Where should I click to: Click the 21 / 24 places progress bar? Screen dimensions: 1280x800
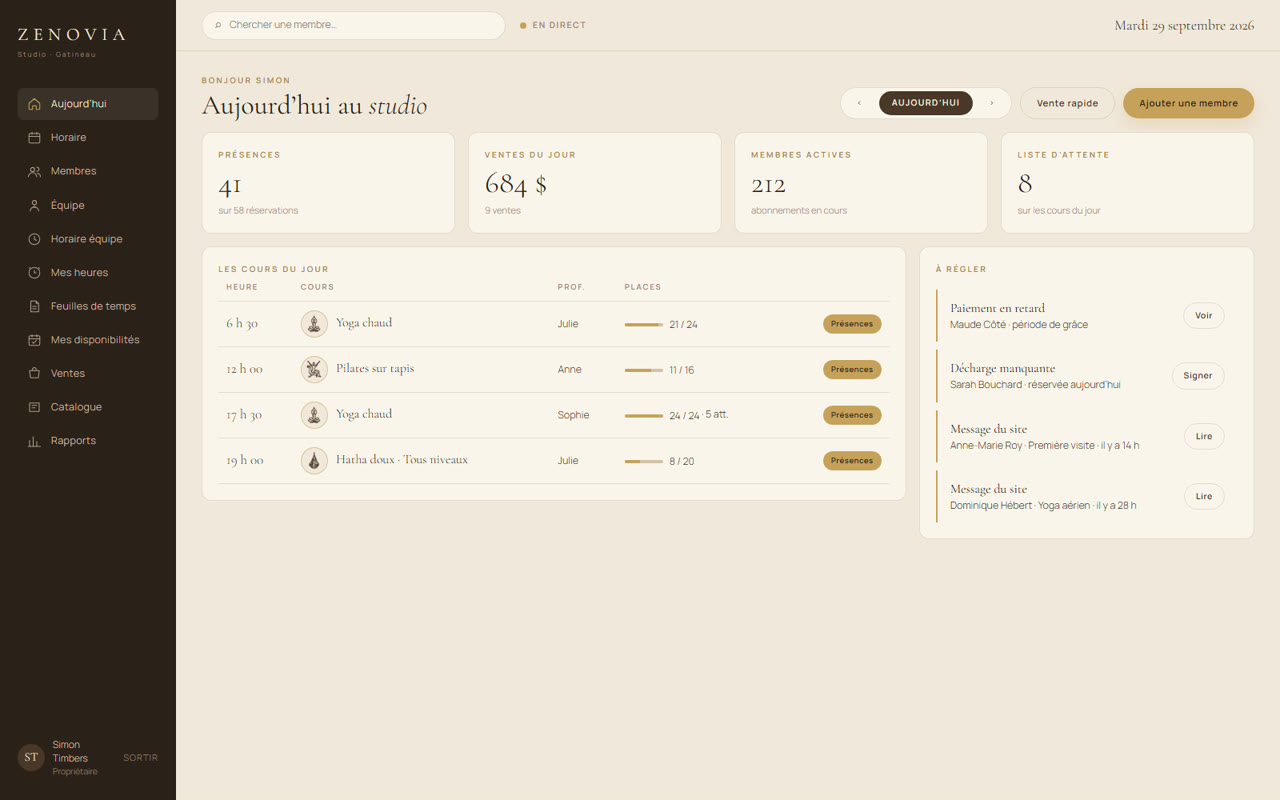[x=644, y=324]
